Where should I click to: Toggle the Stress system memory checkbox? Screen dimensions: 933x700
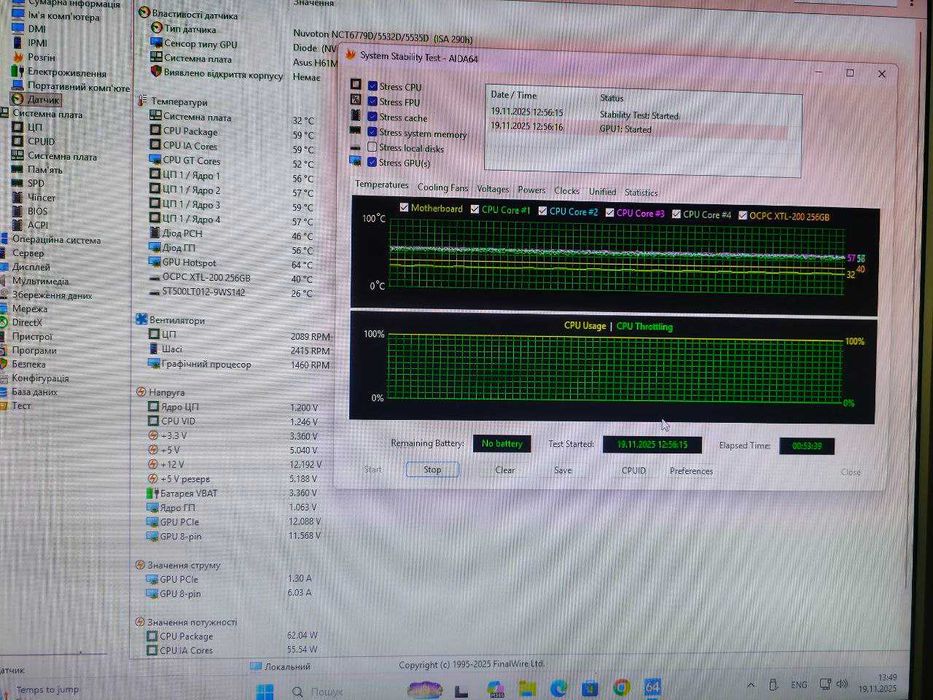(x=372, y=132)
